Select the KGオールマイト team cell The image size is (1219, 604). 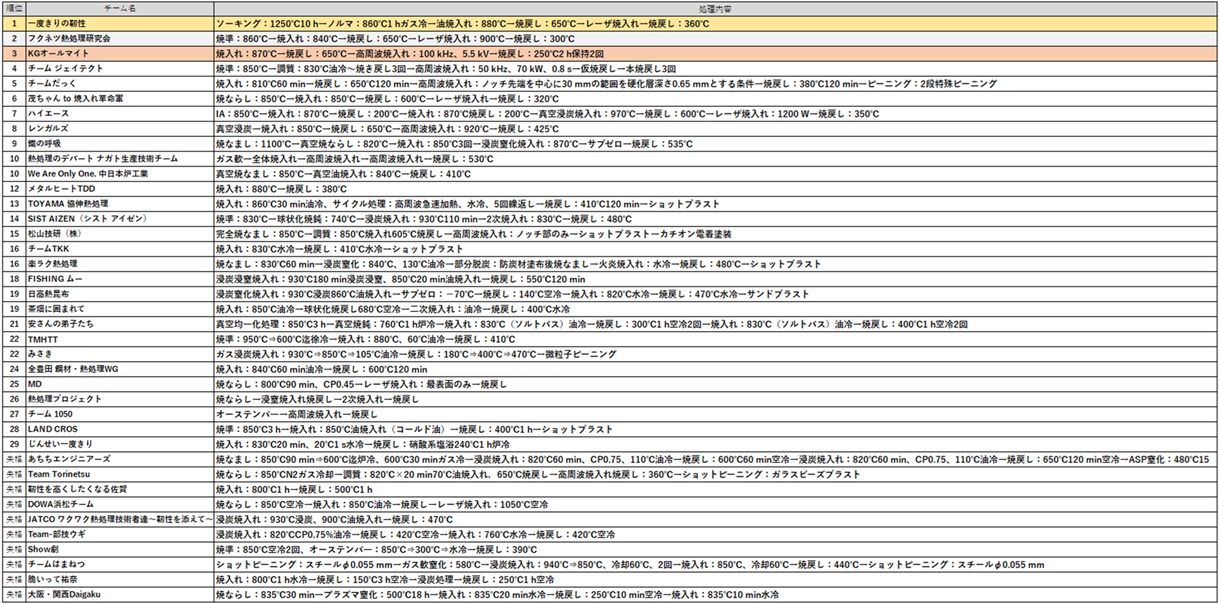click(119, 53)
